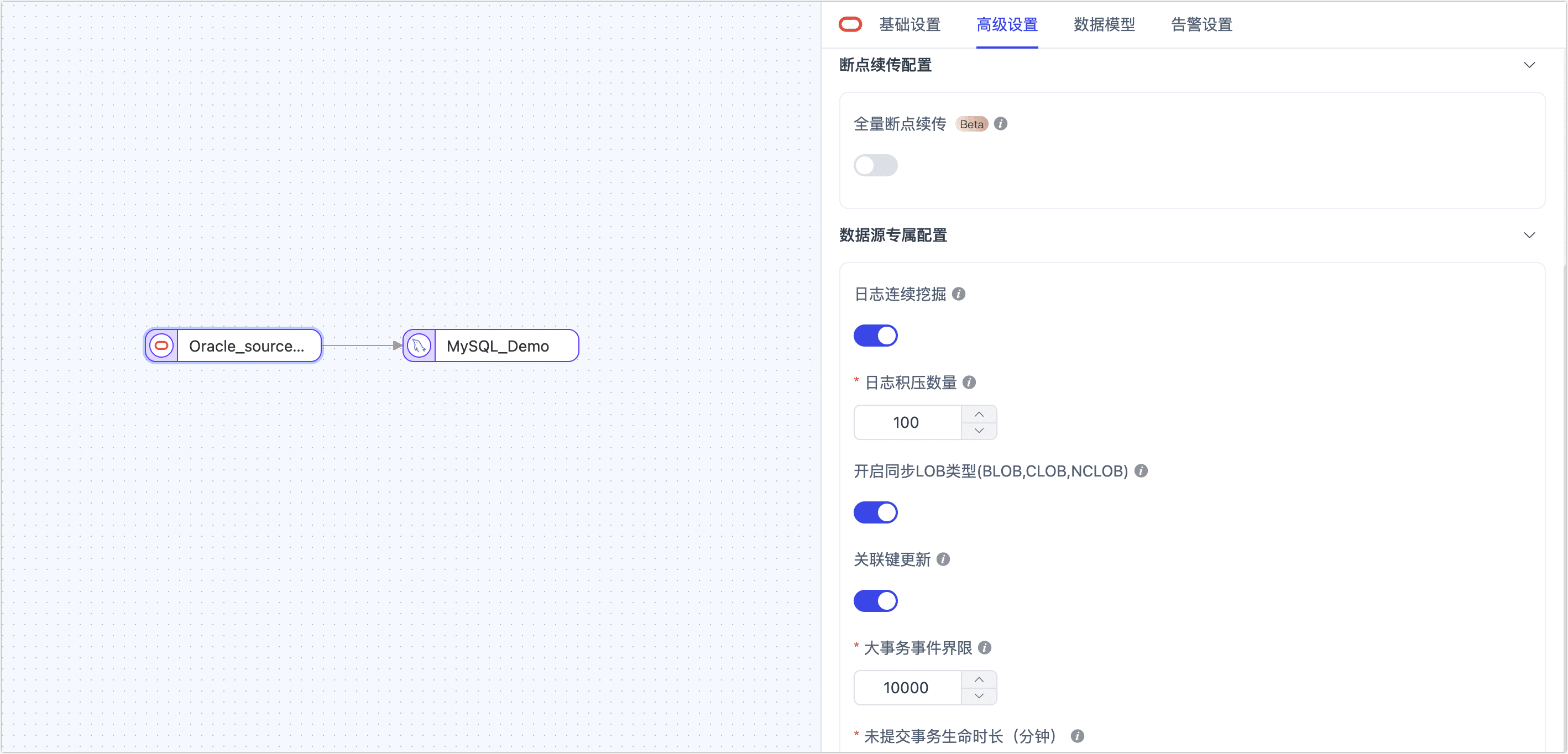The image size is (1568, 754).
Task: Turn off the 关联键更新 switch
Action: pos(876,601)
